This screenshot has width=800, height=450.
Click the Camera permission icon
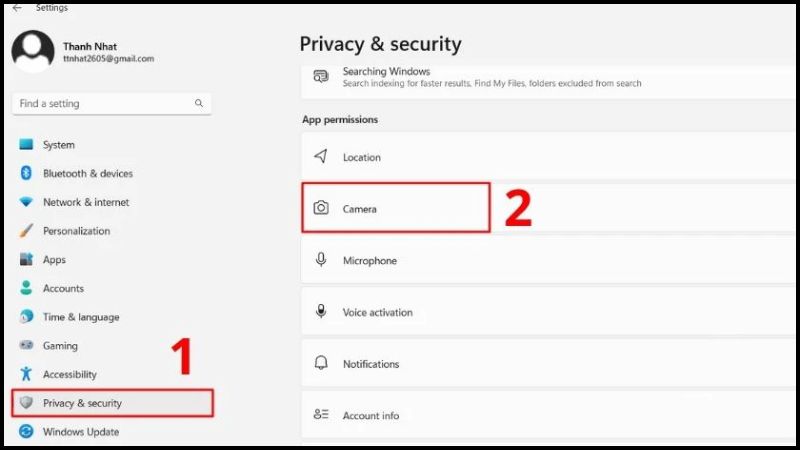point(321,208)
